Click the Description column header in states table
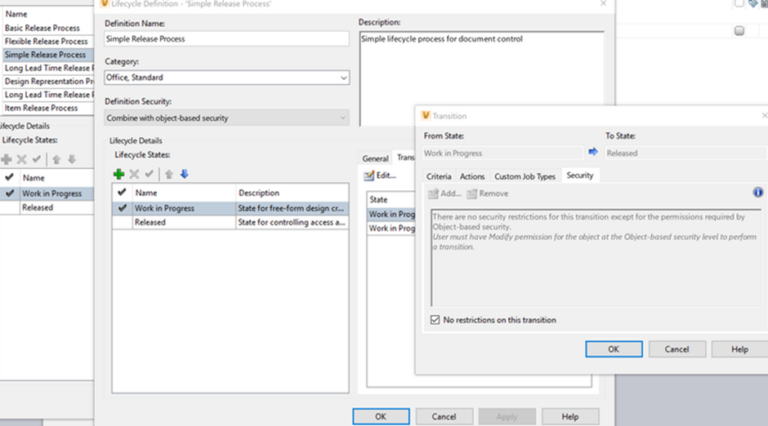The image size is (768, 426). pos(292,193)
